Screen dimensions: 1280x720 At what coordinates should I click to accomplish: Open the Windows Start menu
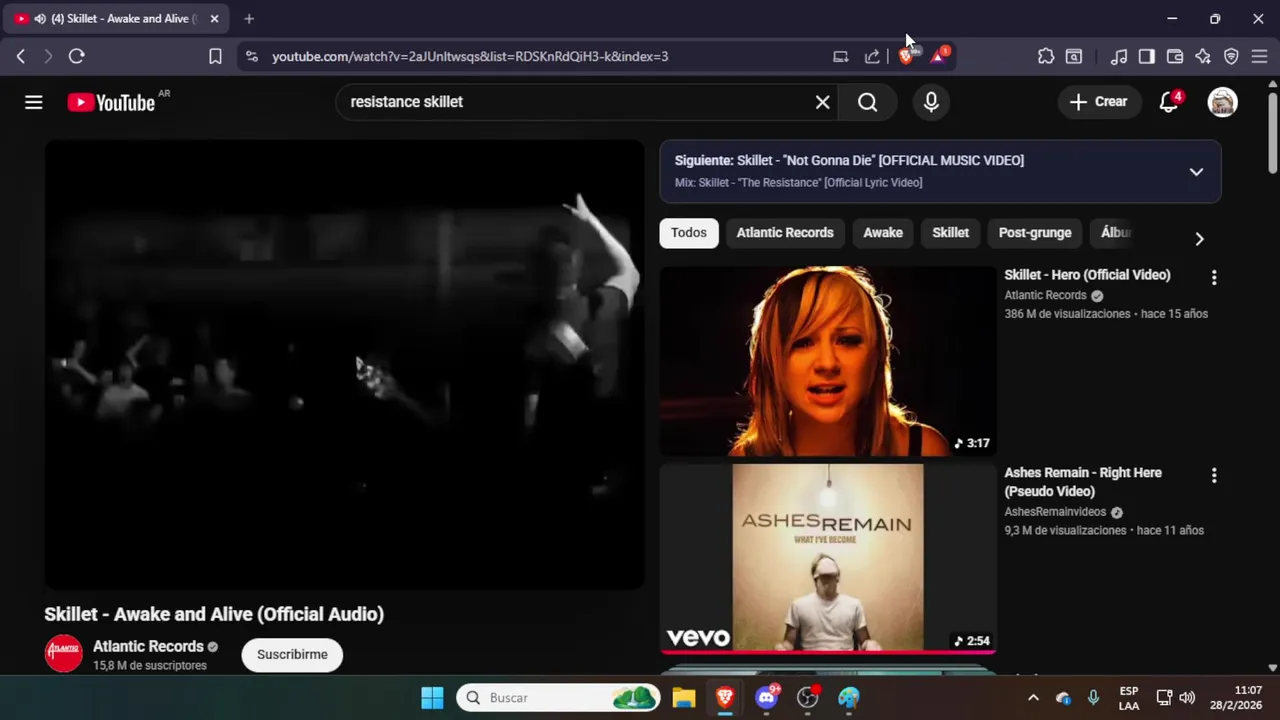(432, 697)
